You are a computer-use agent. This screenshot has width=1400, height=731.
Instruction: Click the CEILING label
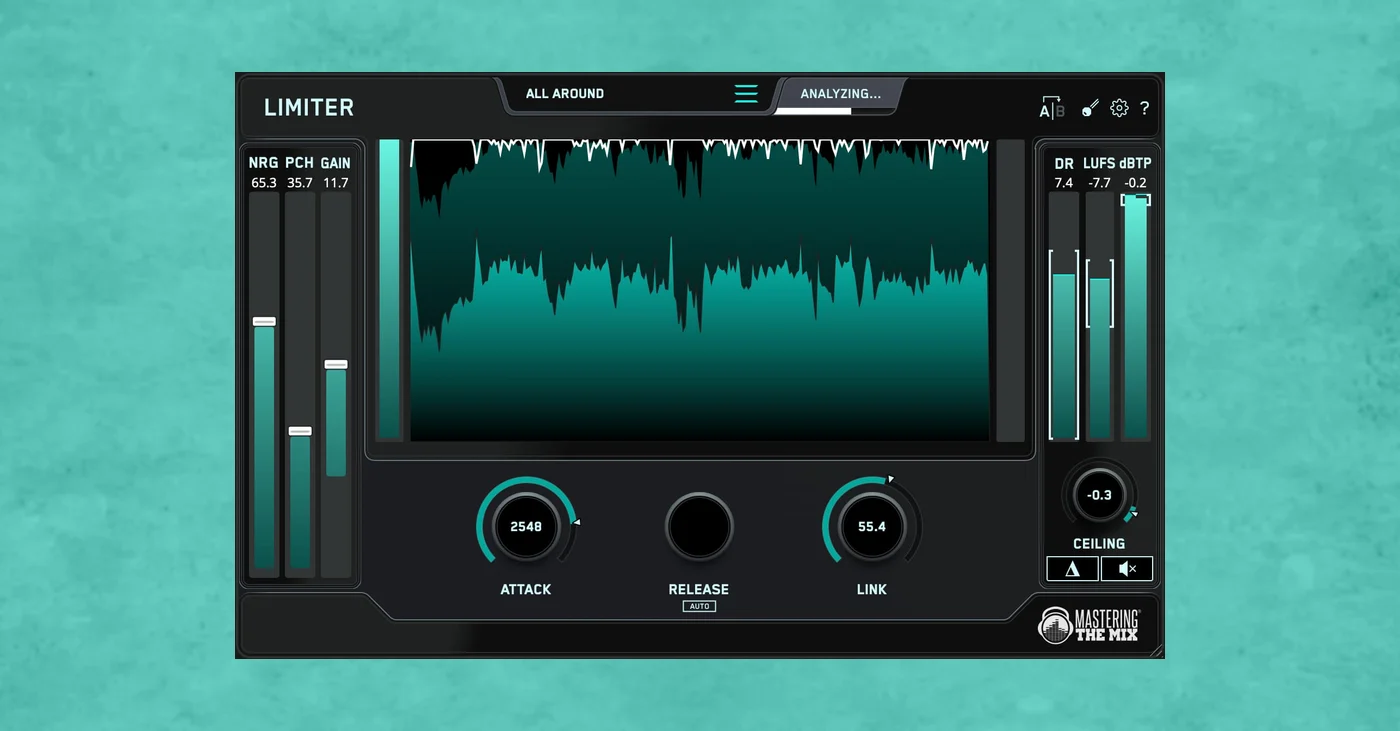click(x=1099, y=544)
